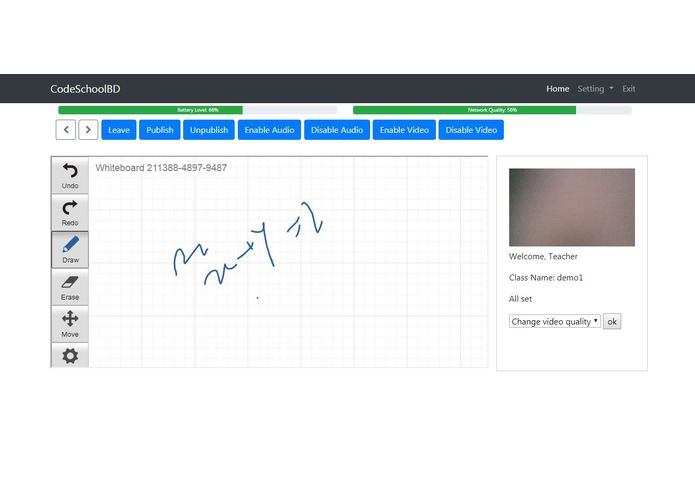Viewport: 695px width, 494px height.
Task: Click Enable Video button
Action: [x=404, y=130]
